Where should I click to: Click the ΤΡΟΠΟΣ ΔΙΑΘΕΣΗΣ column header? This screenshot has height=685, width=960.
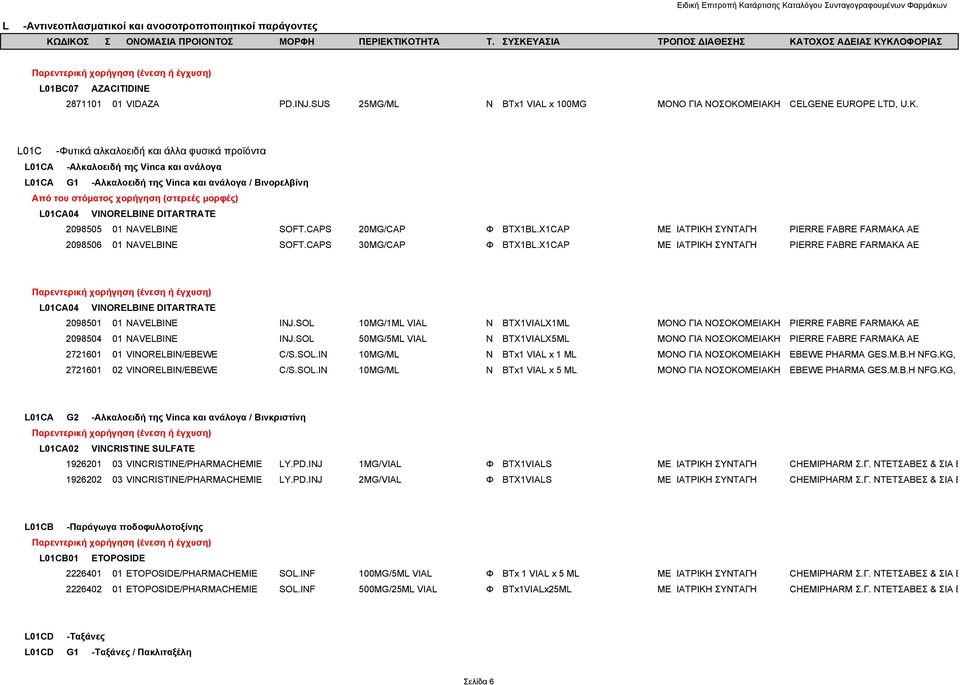tap(701, 42)
